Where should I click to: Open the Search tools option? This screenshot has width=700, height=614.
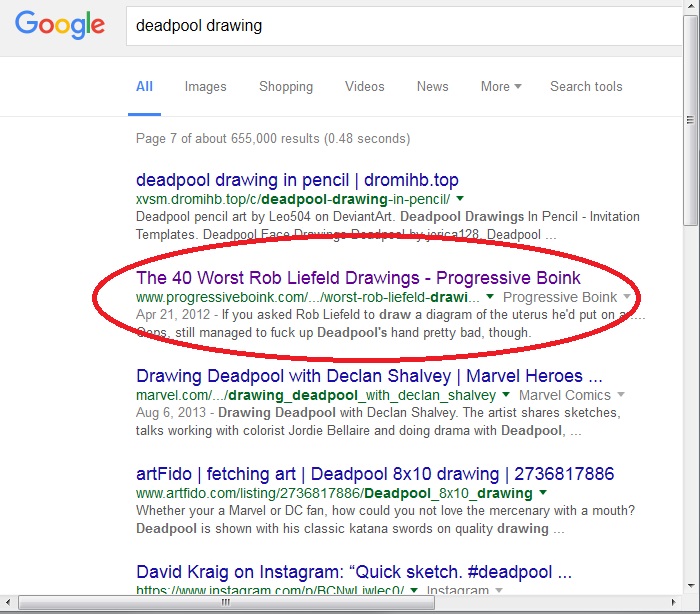point(586,86)
